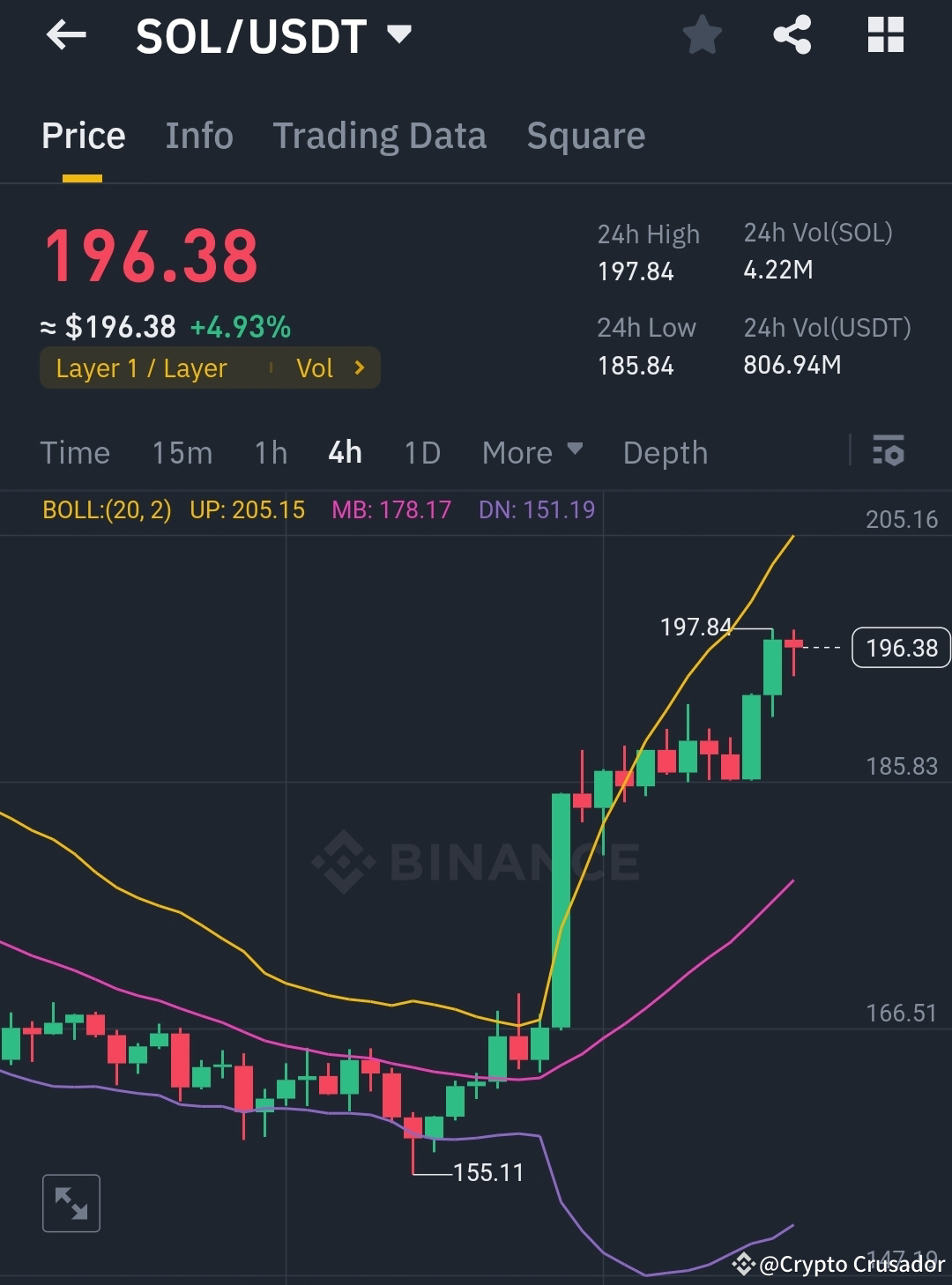The image size is (952, 1285).
Task: Tap the Crypto Crusador diamond icon
Action: pos(743,1265)
